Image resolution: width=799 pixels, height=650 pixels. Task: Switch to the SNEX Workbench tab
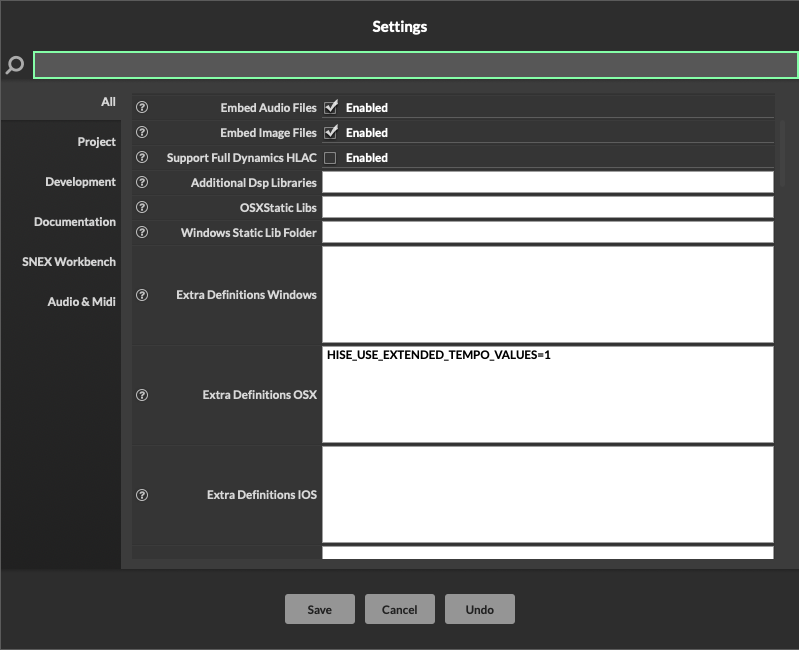click(61, 261)
